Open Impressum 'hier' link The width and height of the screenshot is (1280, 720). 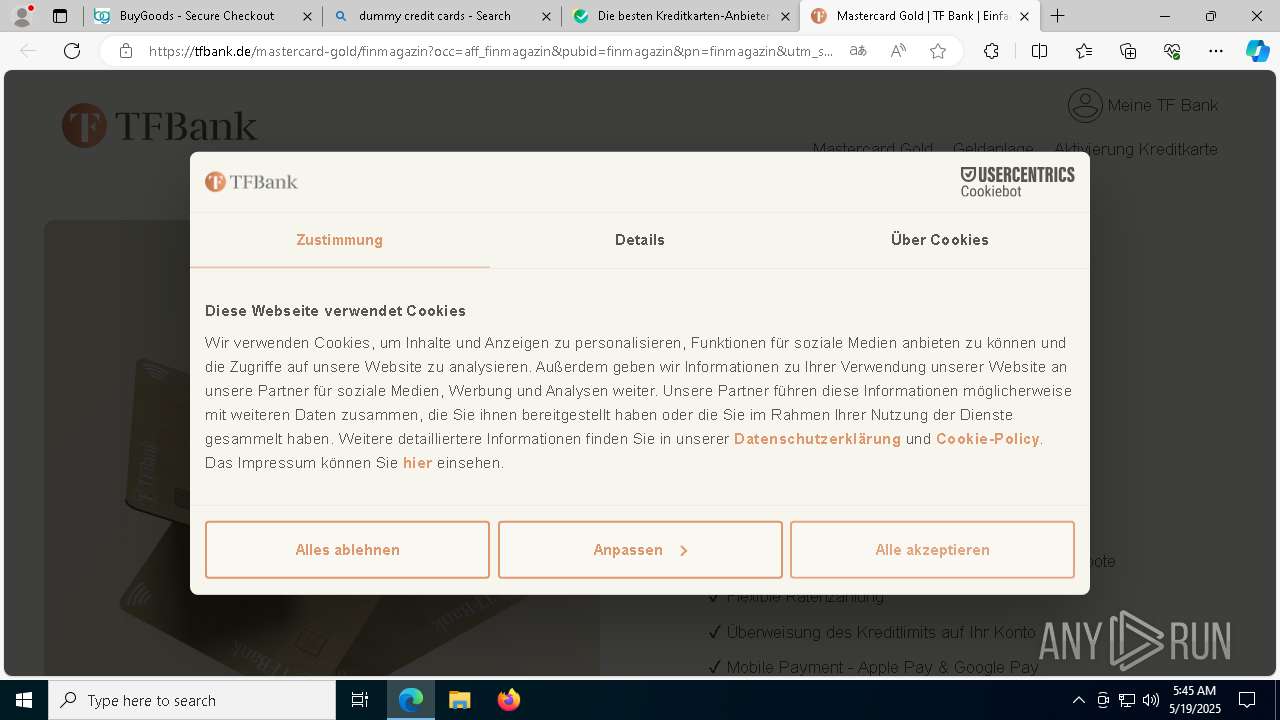(x=417, y=463)
